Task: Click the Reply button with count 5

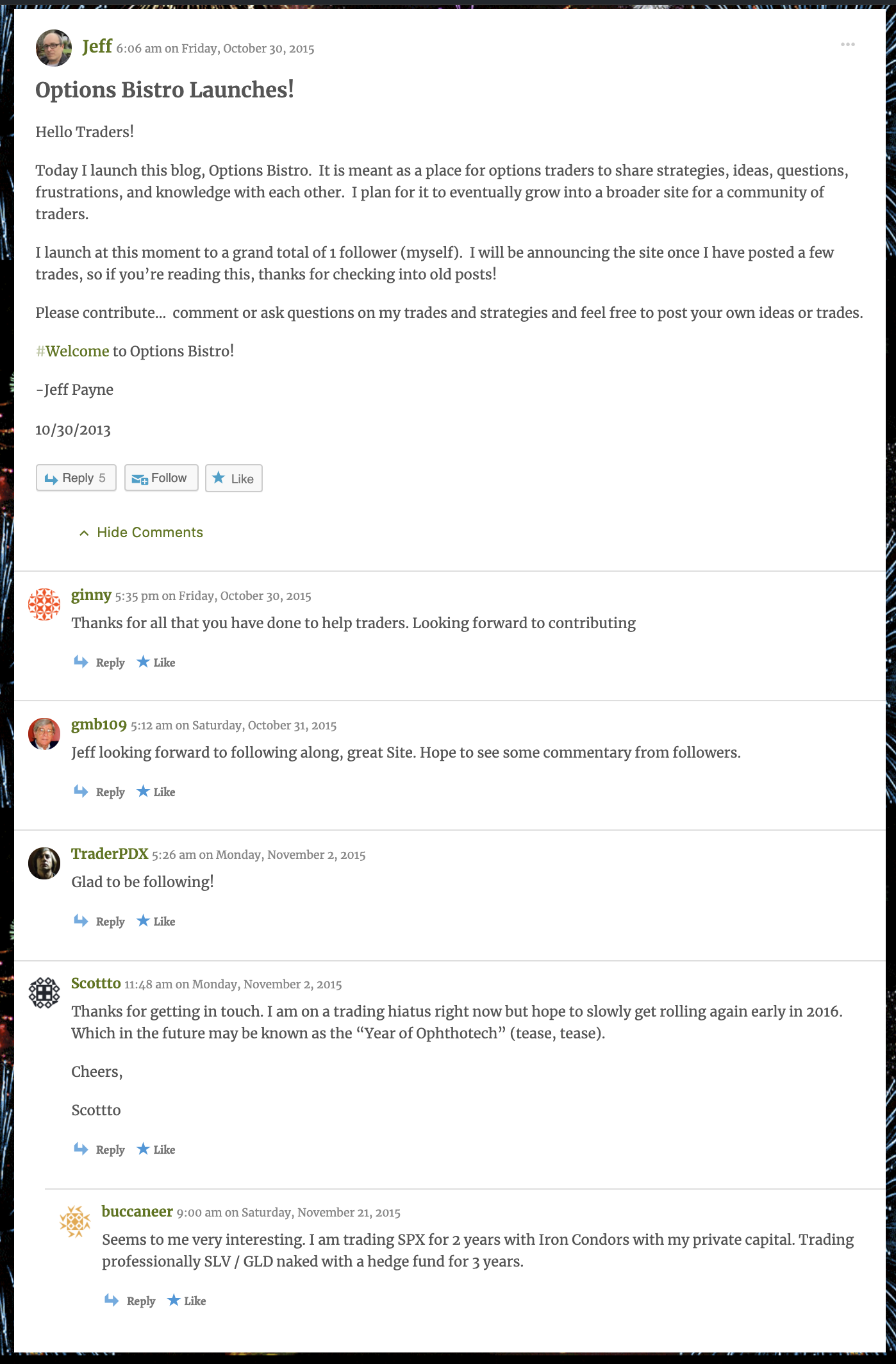Action: [76, 478]
